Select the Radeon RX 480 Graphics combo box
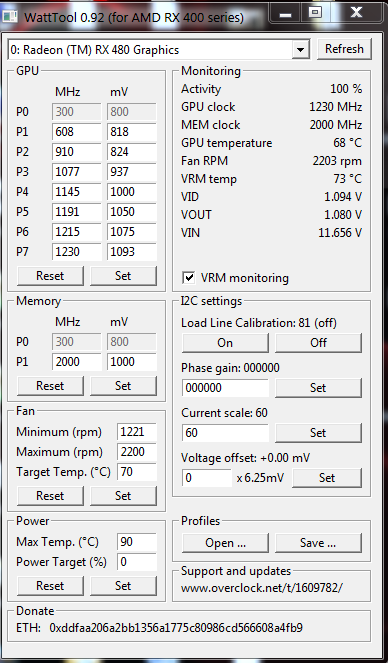Viewport: 388px width, 663px height. pyautogui.click(x=158, y=50)
